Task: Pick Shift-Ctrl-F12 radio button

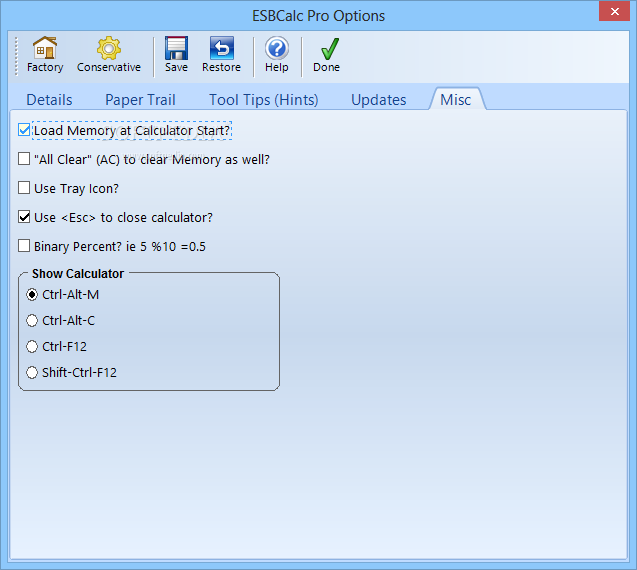Action: pos(32,372)
